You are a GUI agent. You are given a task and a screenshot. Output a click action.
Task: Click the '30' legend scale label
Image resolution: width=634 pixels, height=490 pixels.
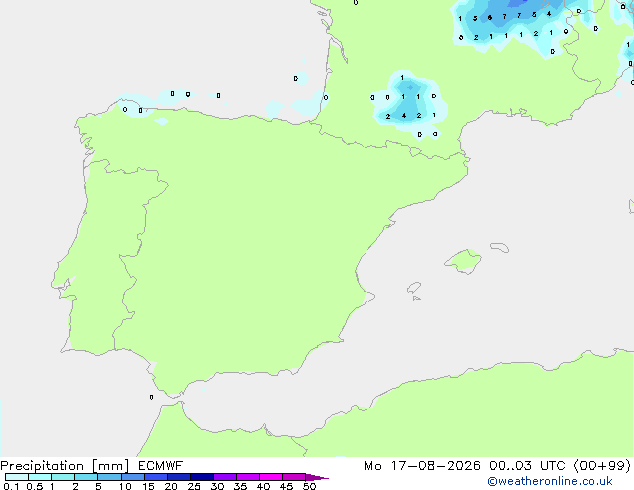[217, 486]
